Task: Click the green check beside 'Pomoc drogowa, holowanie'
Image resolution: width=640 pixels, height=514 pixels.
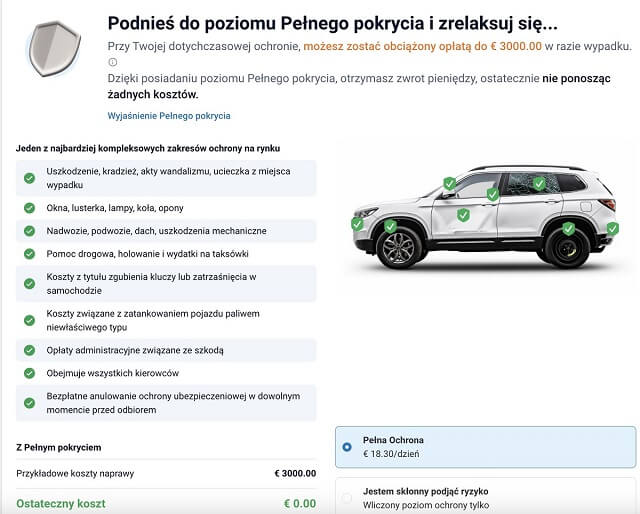Action: coord(30,254)
